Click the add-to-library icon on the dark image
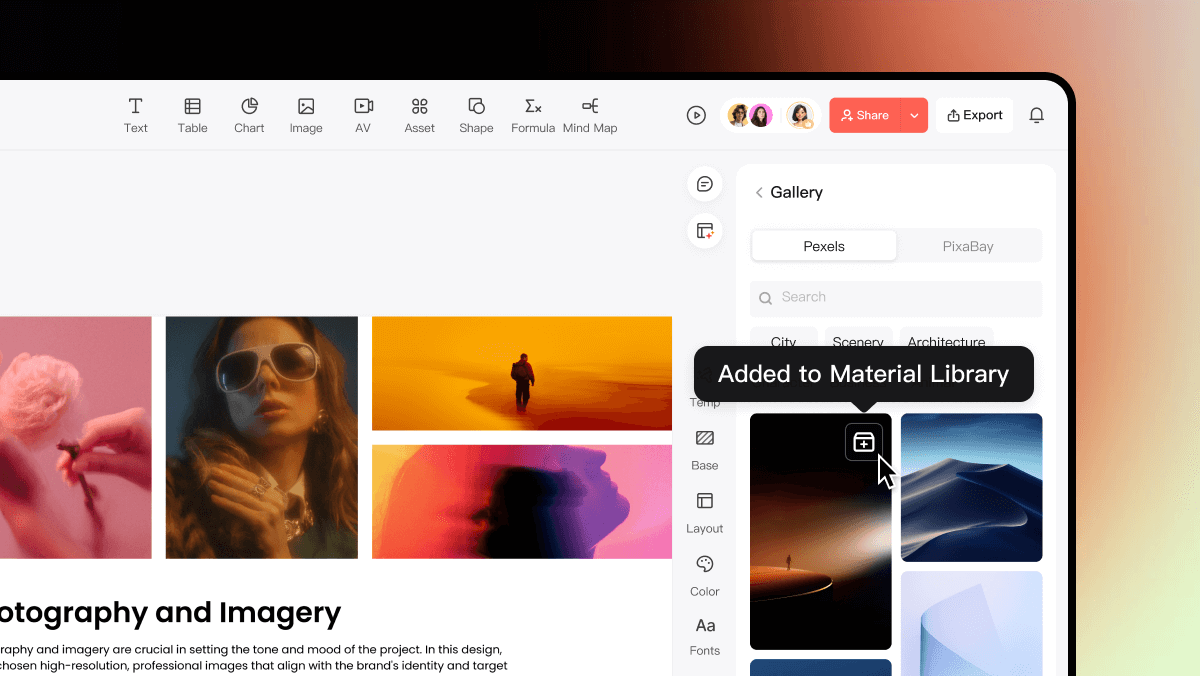The width and height of the screenshot is (1200, 676). pyautogui.click(x=864, y=442)
